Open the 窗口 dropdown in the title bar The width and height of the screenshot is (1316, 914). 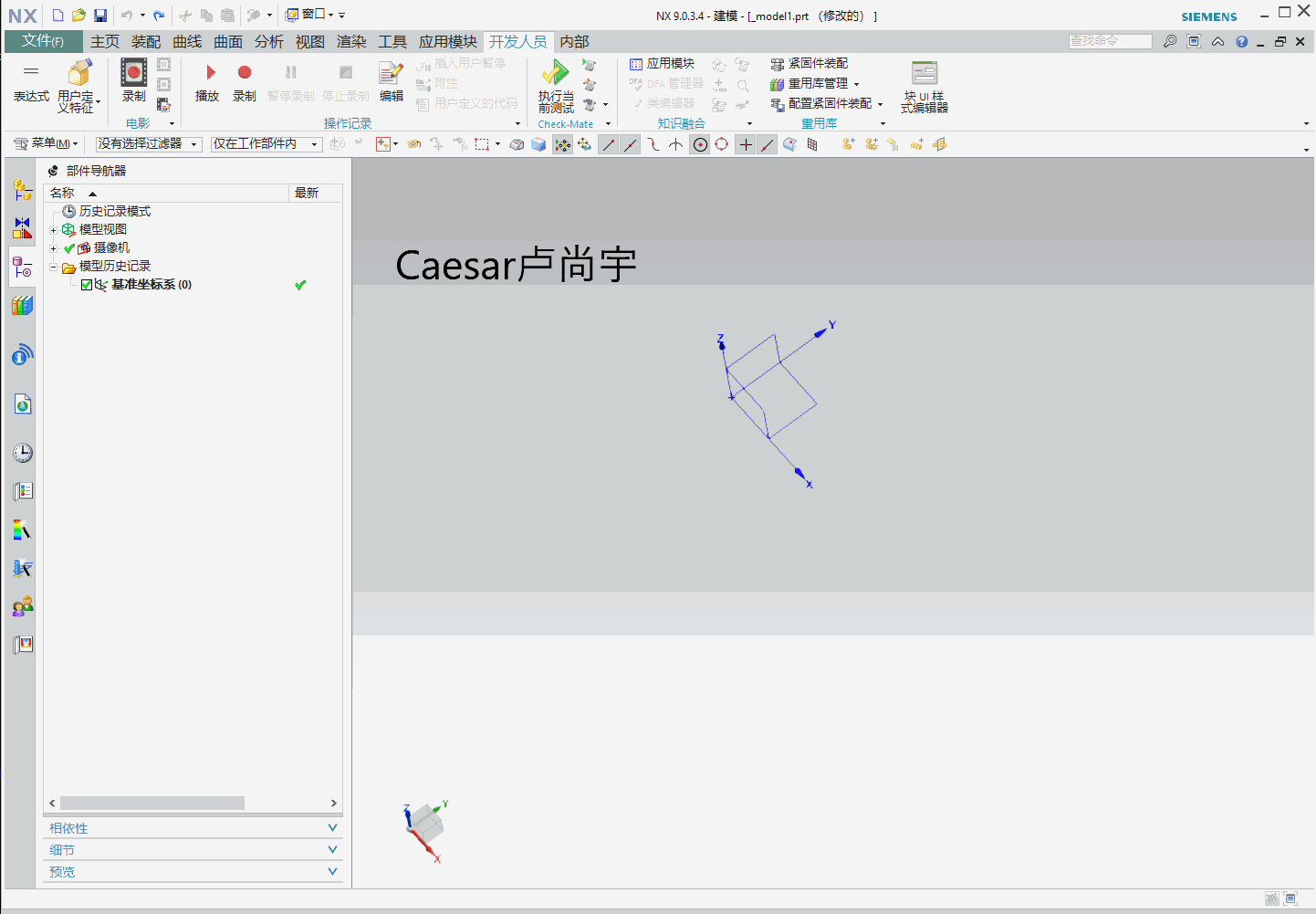[x=309, y=15]
